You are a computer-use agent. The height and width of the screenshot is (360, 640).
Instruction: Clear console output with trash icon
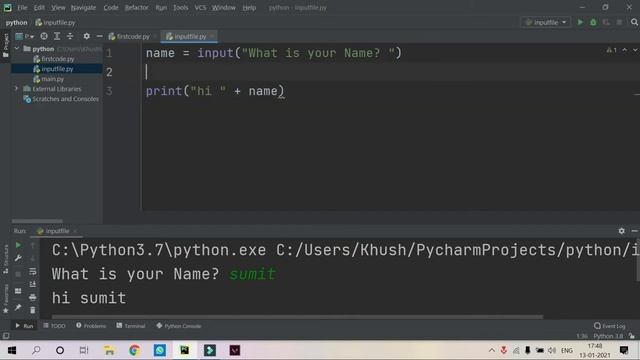point(33,310)
